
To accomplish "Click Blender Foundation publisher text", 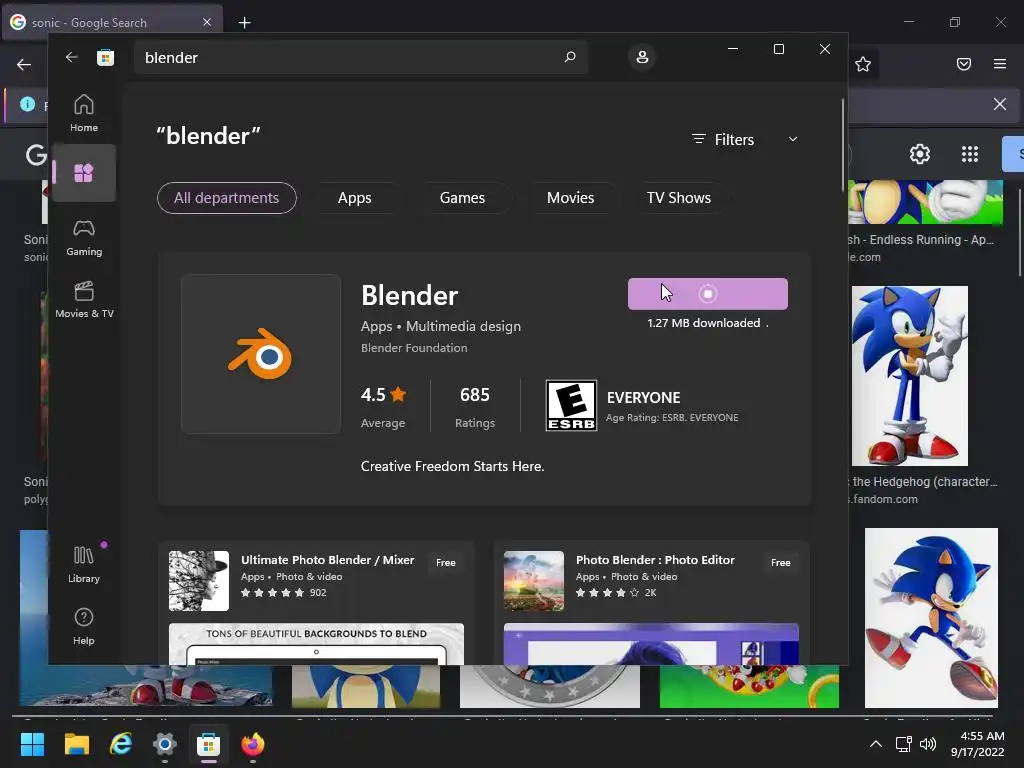I will [414, 348].
